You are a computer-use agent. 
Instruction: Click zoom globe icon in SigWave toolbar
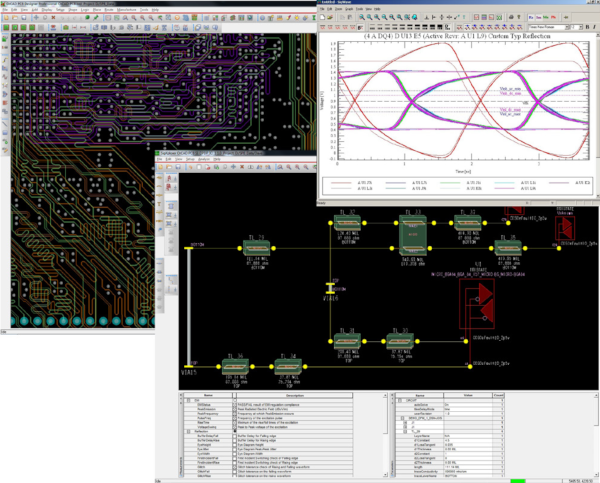point(415,17)
